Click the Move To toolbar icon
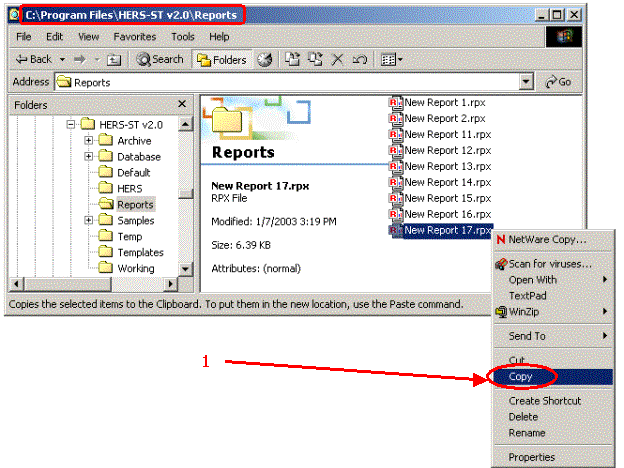Image resolution: width=624 pixels, height=468 pixels. (292, 60)
